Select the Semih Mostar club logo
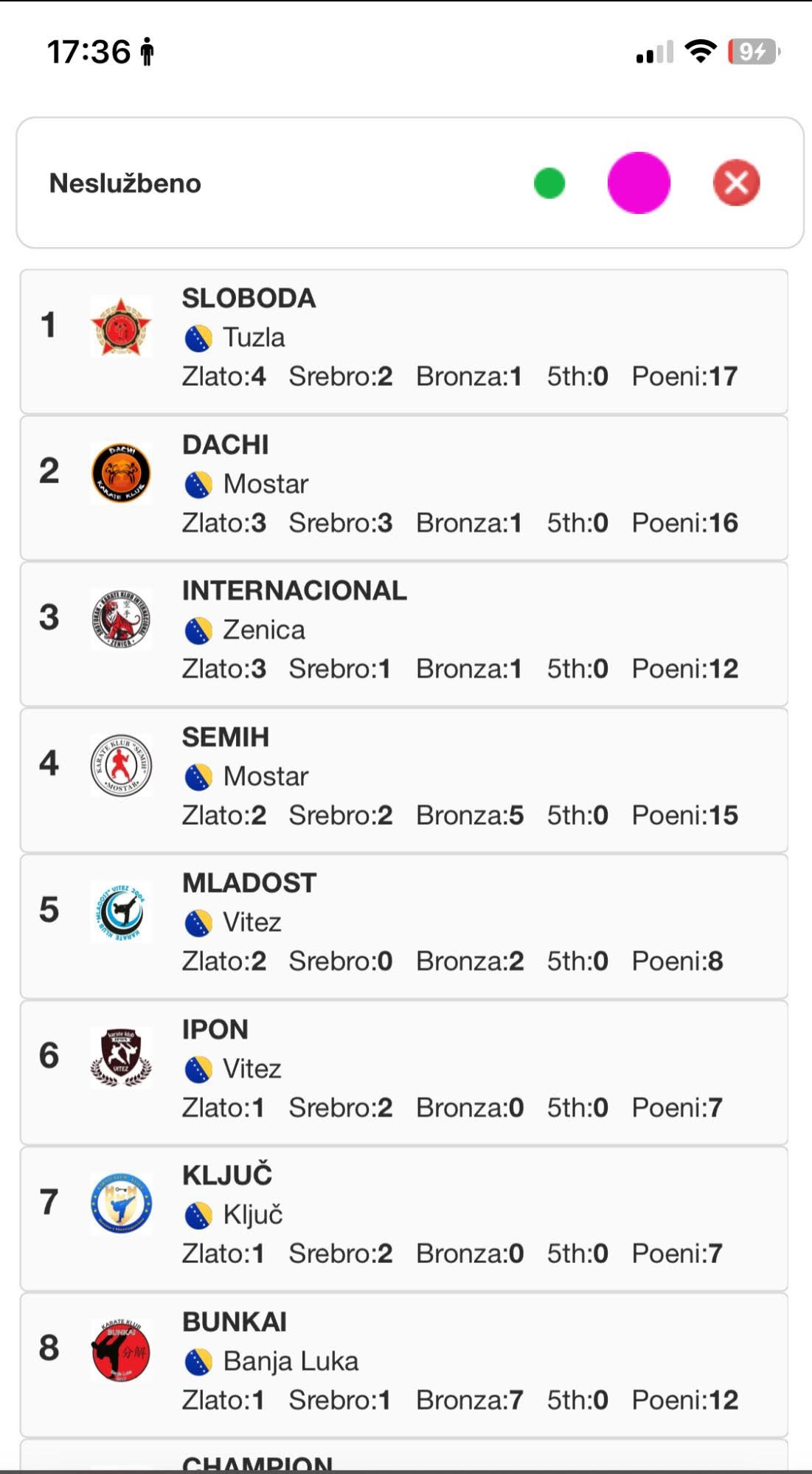812x1474 pixels. (121, 765)
